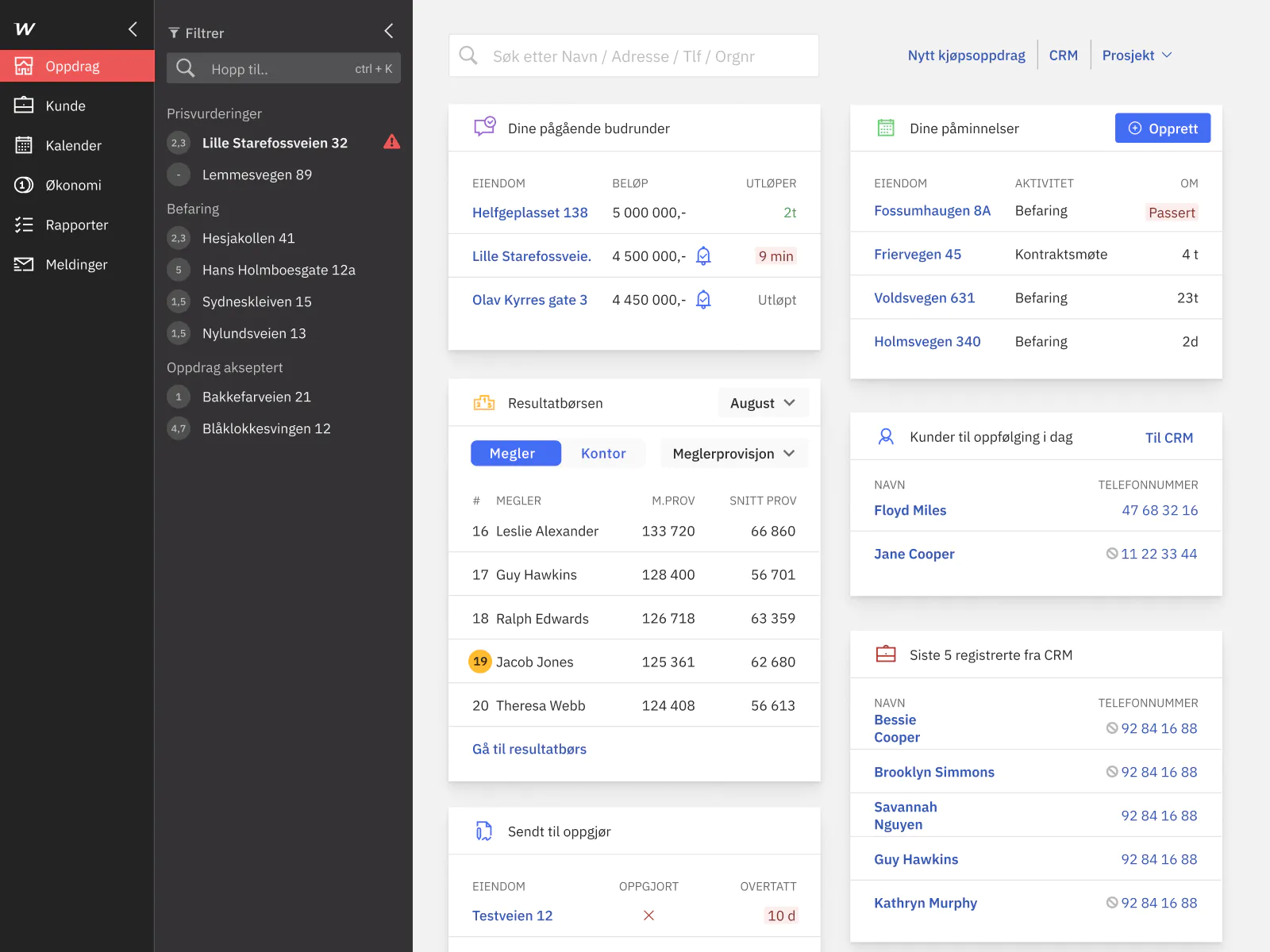Viewport: 1270px width, 952px height.
Task: Click bell icon next to Olav Kyrres gate 3 bid
Action: 703,299
